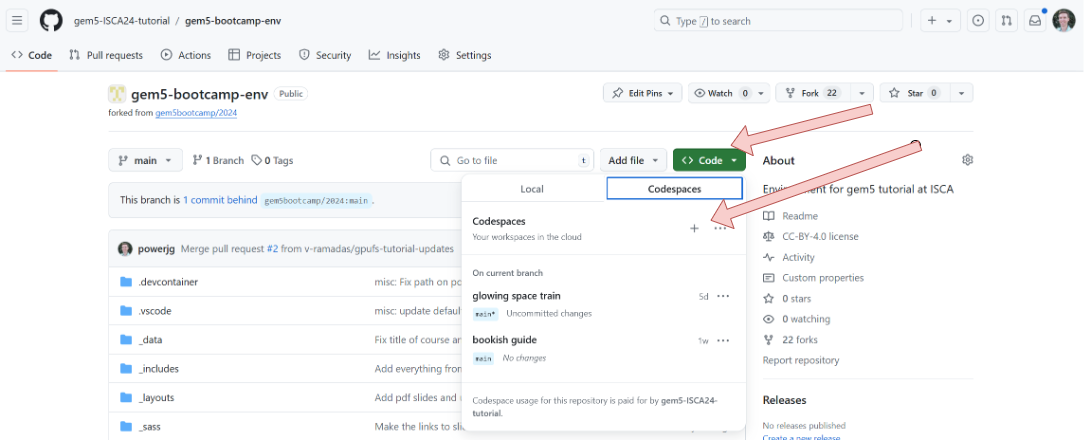Click the green Code button
This screenshot has width=1085, height=441.
pyautogui.click(x=709, y=160)
